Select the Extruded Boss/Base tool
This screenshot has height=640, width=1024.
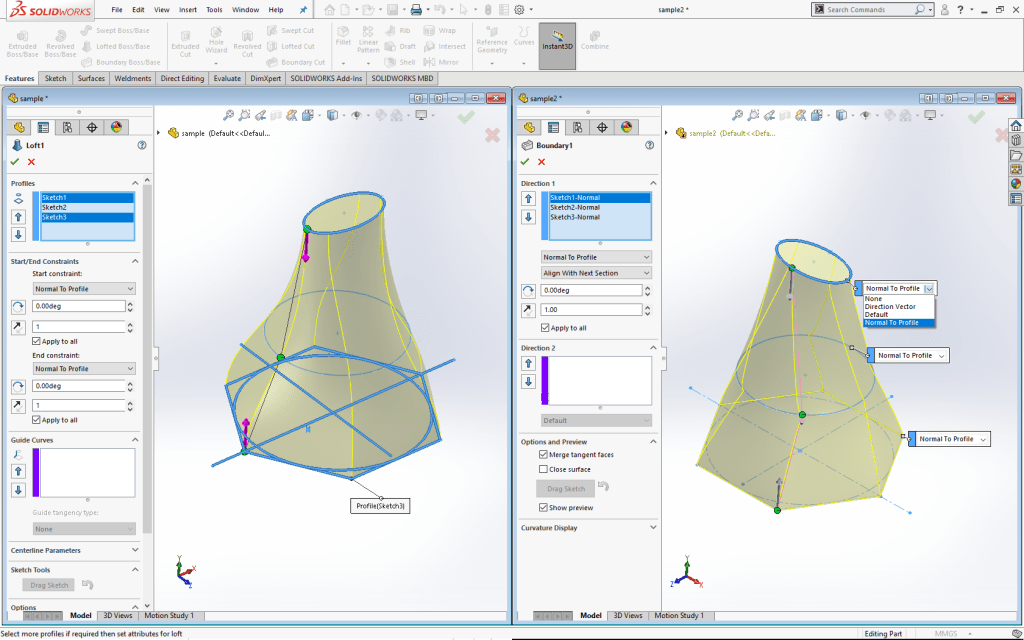[21, 40]
